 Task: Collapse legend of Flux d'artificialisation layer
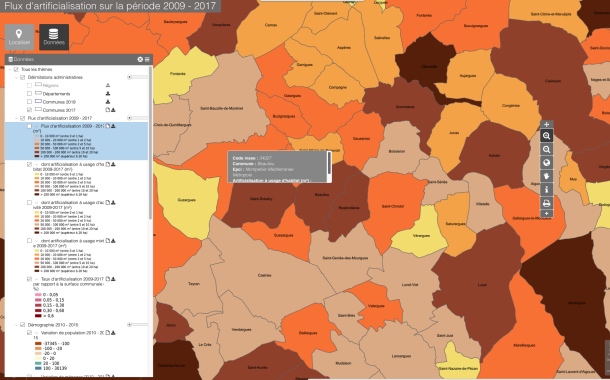[37, 126]
